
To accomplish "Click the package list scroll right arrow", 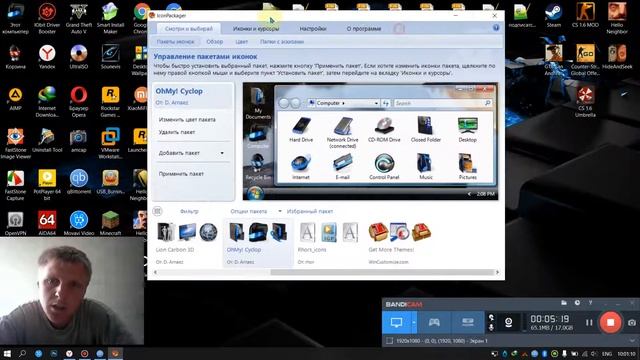I will coord(497,272).
